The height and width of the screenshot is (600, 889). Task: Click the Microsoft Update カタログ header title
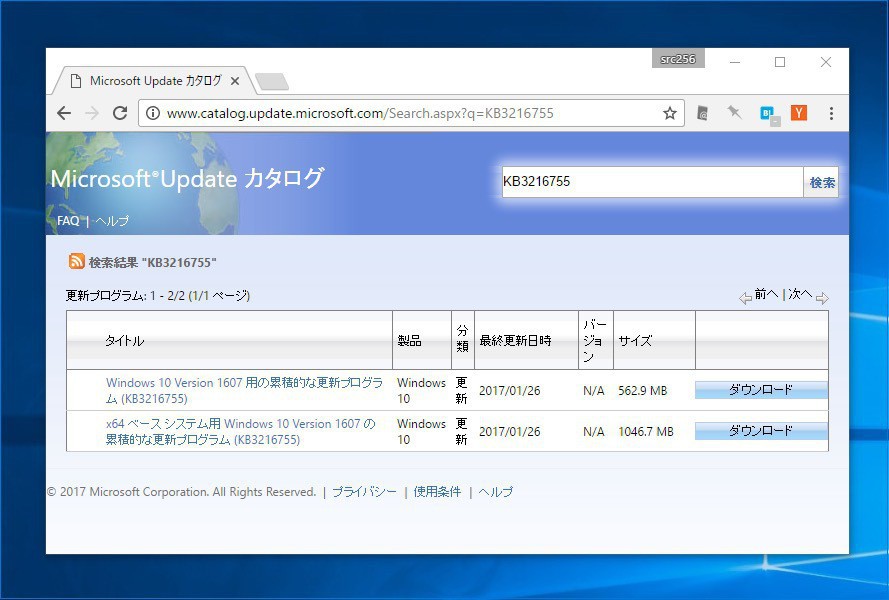pyautogui.click(x=187, y=178)
